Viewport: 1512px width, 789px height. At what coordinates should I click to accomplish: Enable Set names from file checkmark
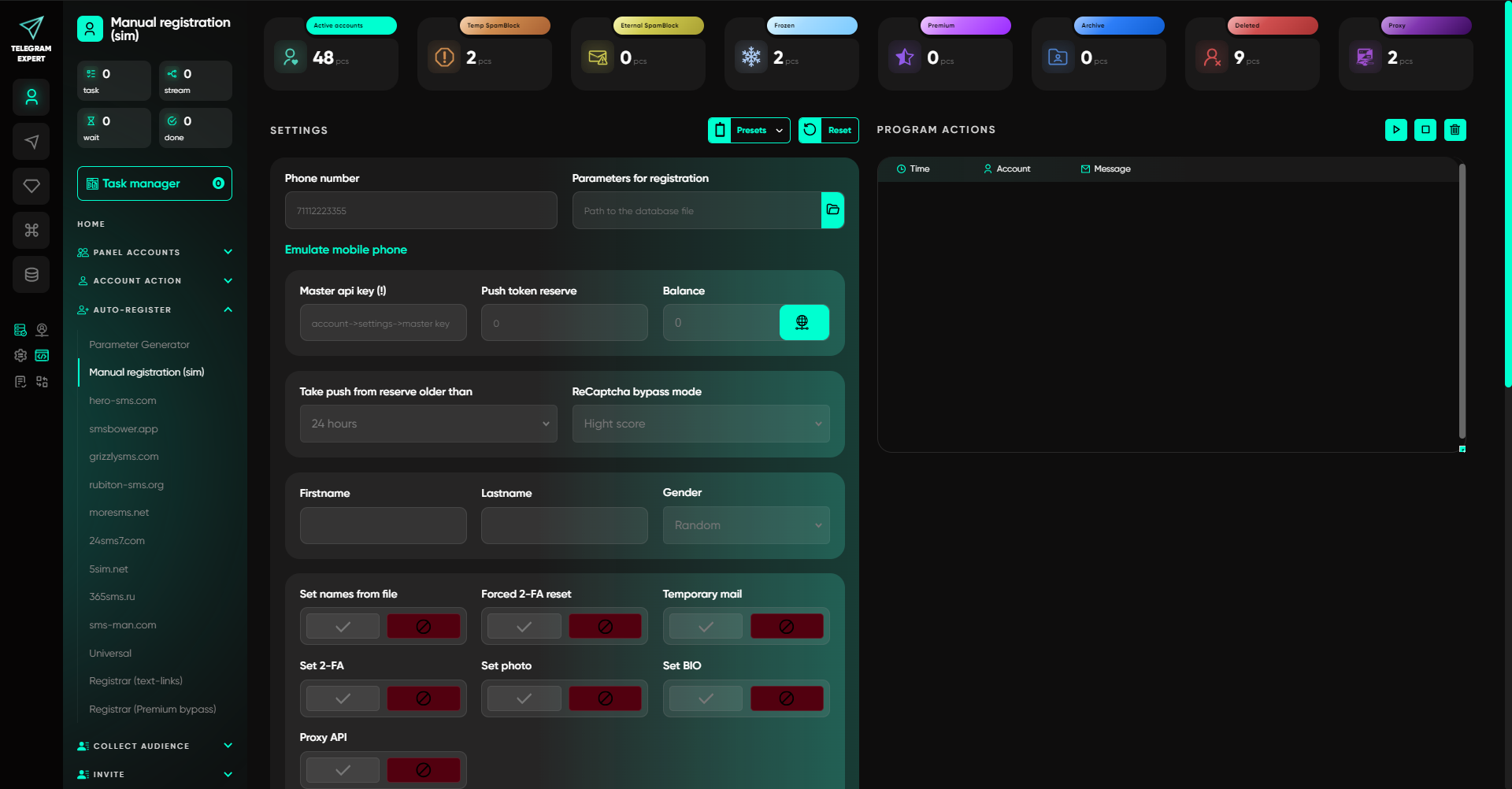(343, 627)
